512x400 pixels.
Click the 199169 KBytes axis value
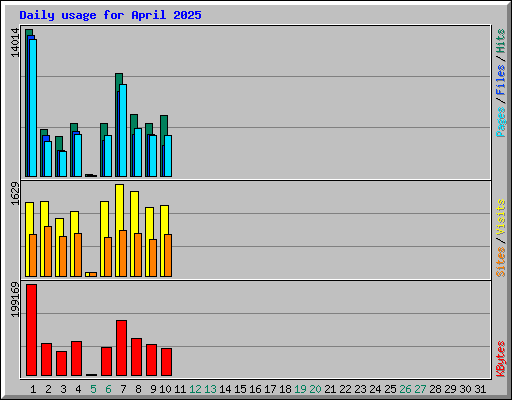point(15,300)
